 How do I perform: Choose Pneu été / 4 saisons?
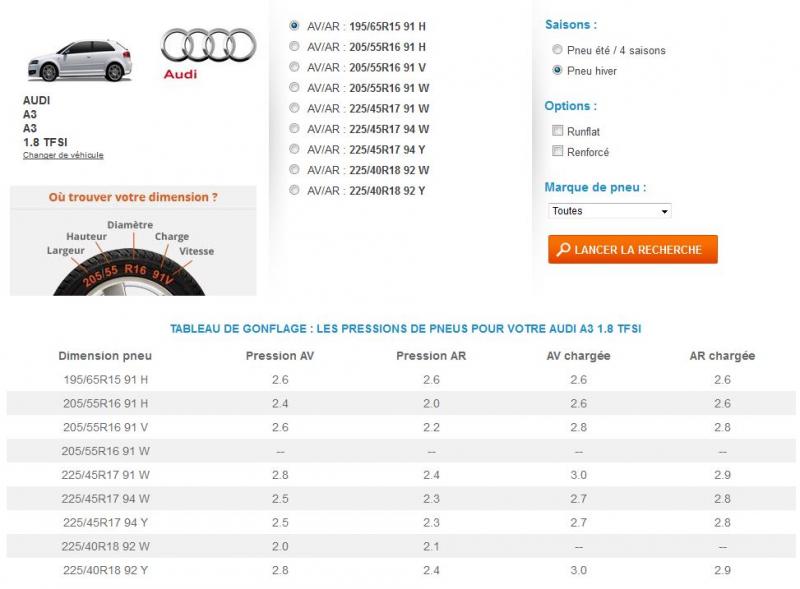coord(557,50)
